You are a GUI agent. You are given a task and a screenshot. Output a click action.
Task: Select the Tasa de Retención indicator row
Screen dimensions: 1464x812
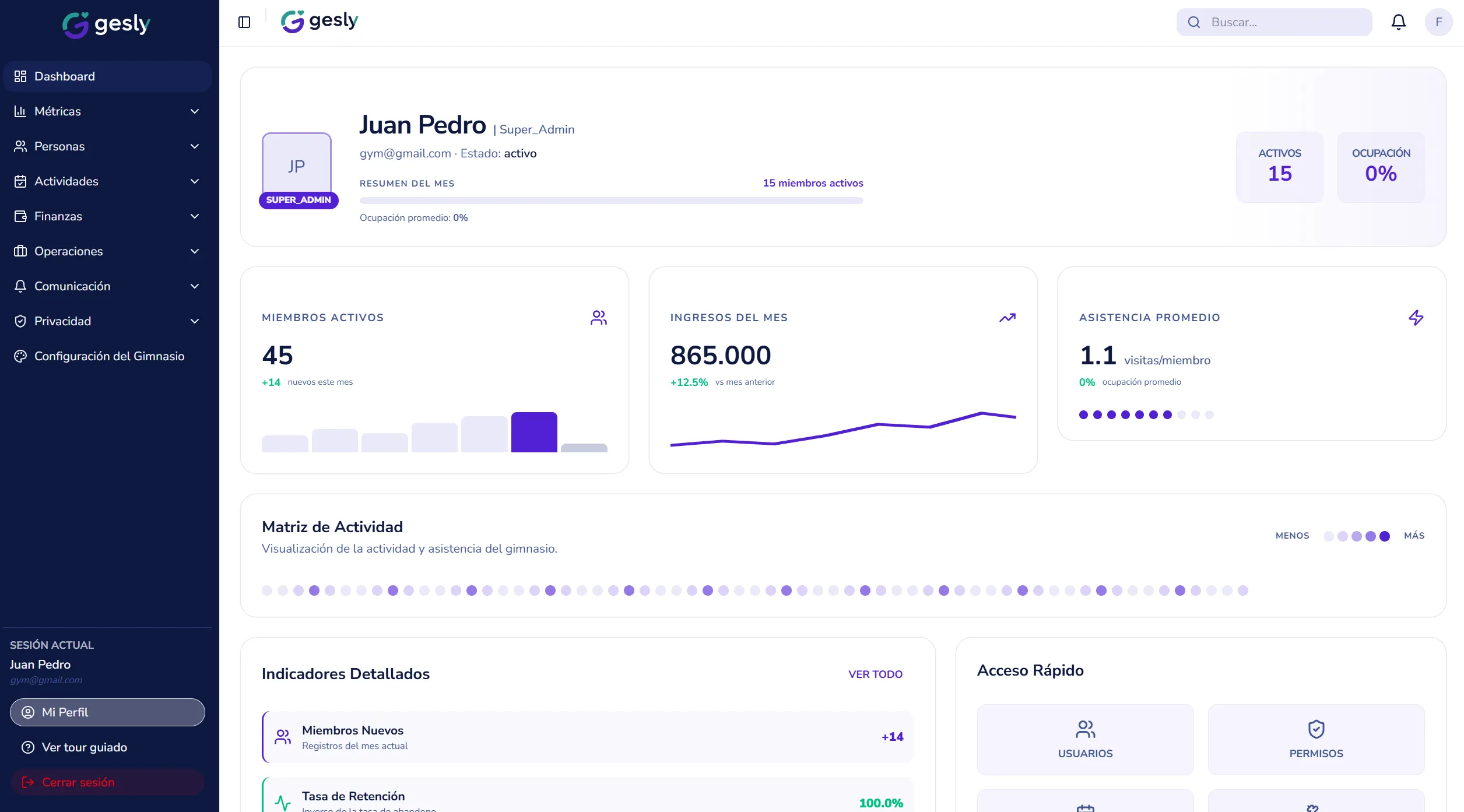pyautogui.click(x=588, y=795)
